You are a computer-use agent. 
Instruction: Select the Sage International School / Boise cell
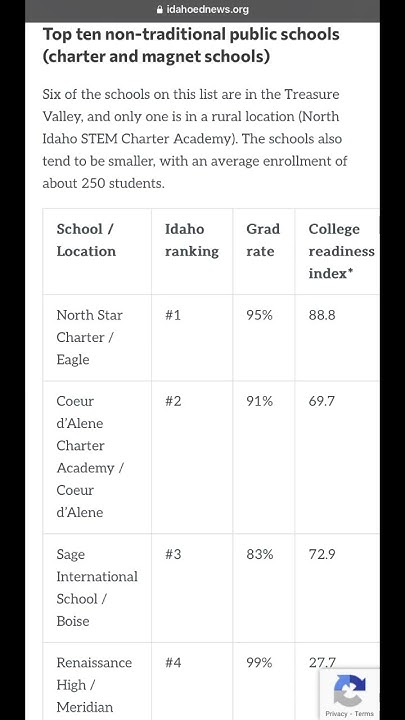97,588
